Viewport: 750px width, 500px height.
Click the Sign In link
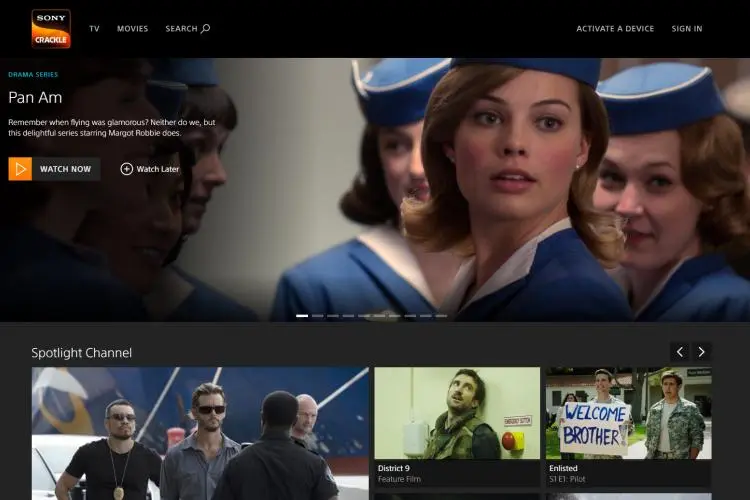coord(687,29)
